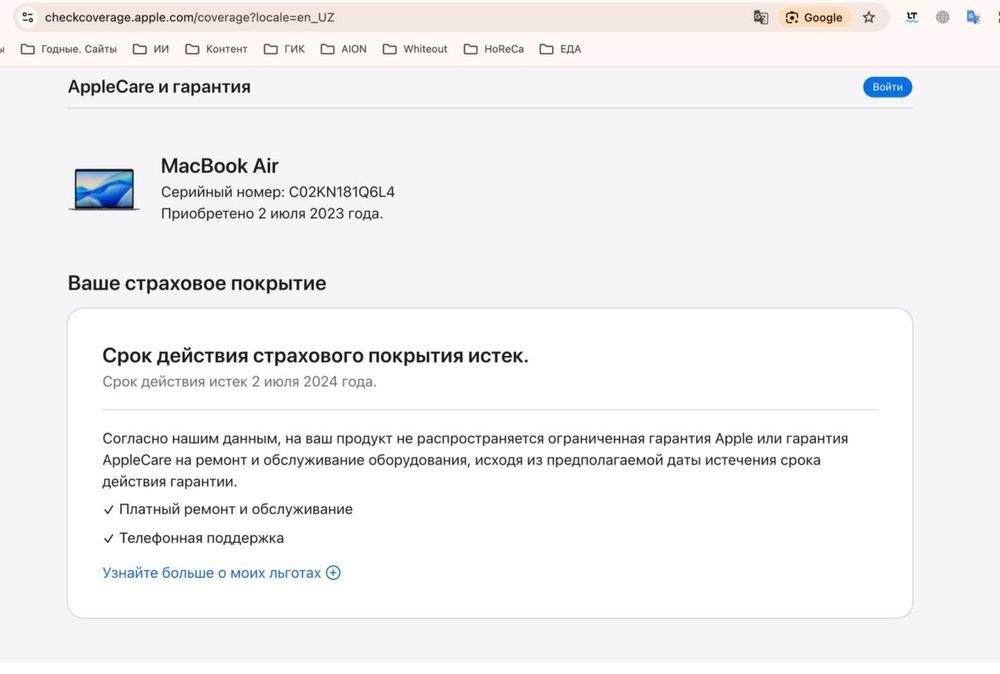Open the Google Translate extension icon
Viewport: 1000px width, 674px height.
[973, 17]
